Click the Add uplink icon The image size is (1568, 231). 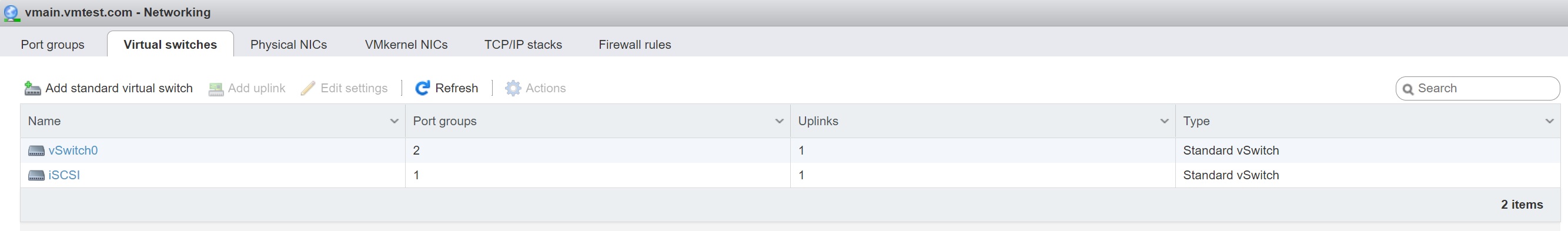coord(216,89)
